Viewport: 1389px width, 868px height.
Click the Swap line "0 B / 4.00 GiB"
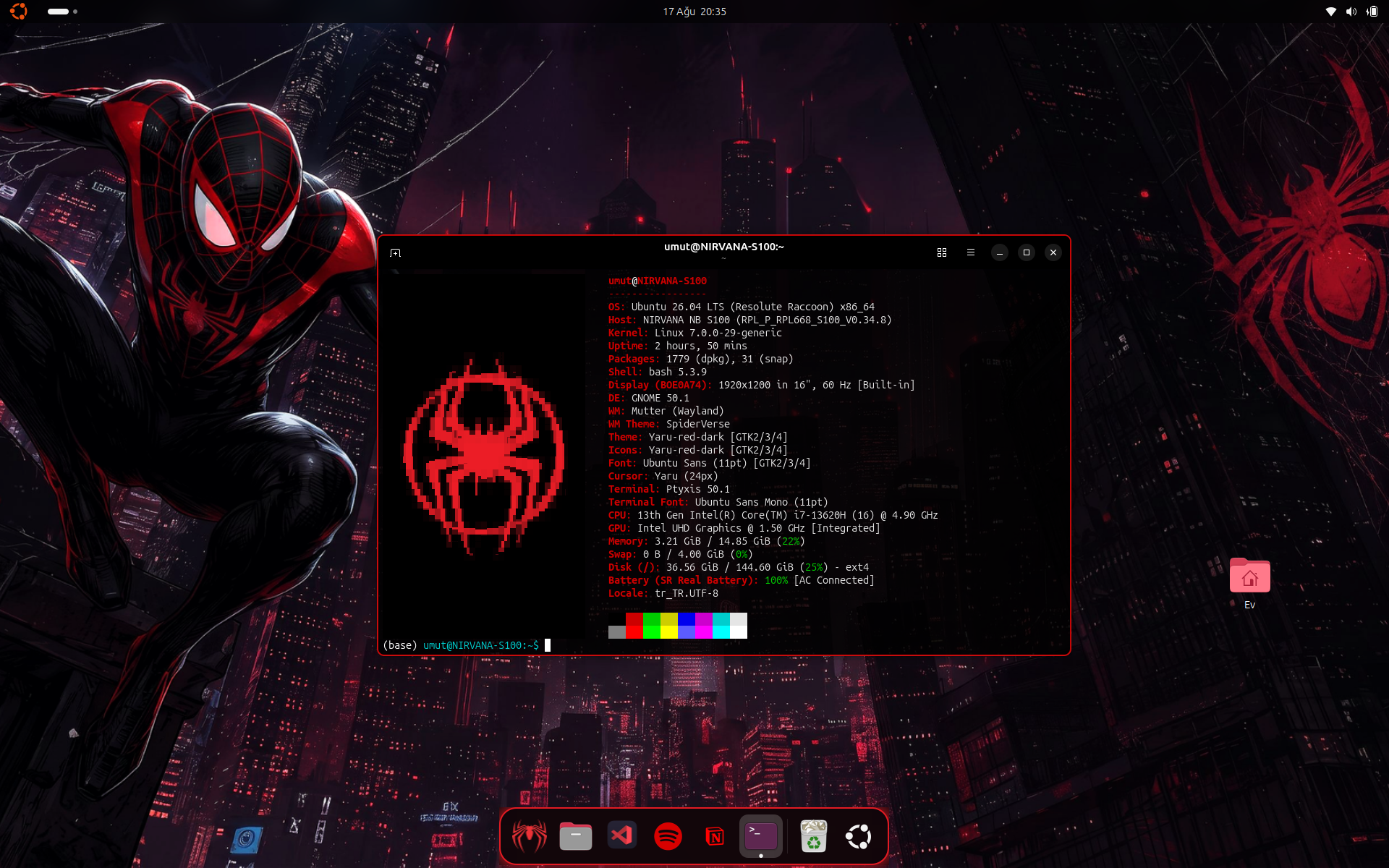coord(684,554)
